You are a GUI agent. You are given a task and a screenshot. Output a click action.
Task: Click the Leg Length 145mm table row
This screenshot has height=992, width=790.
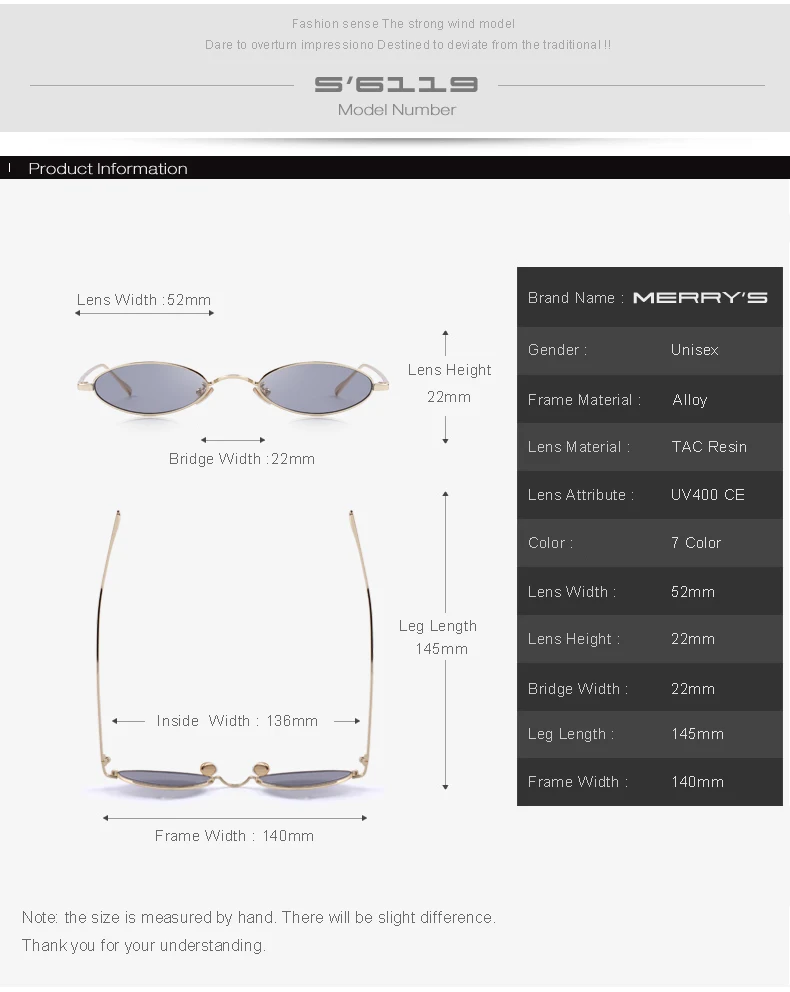650,735
